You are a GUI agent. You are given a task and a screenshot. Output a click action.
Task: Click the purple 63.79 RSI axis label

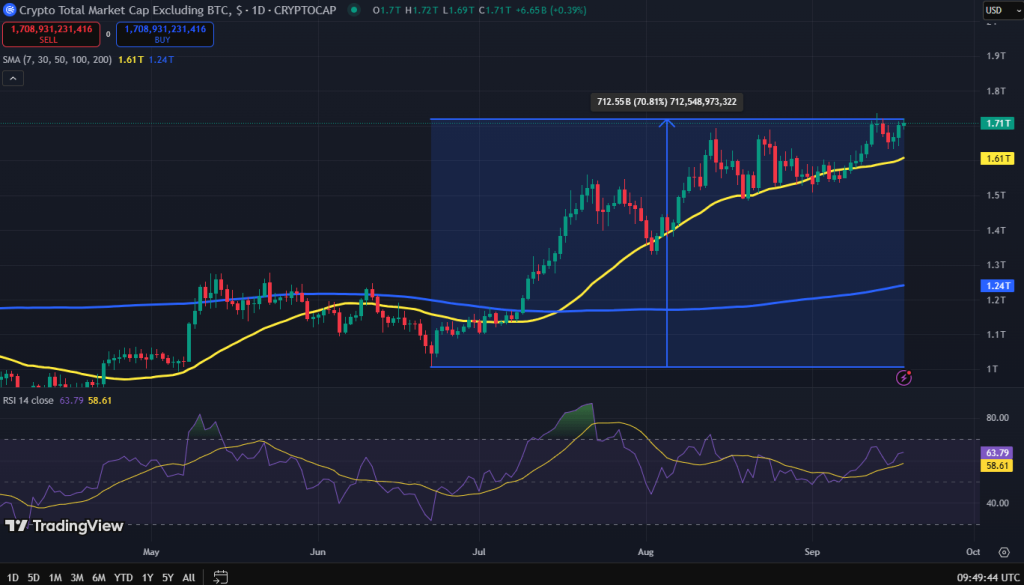(997, 452)
